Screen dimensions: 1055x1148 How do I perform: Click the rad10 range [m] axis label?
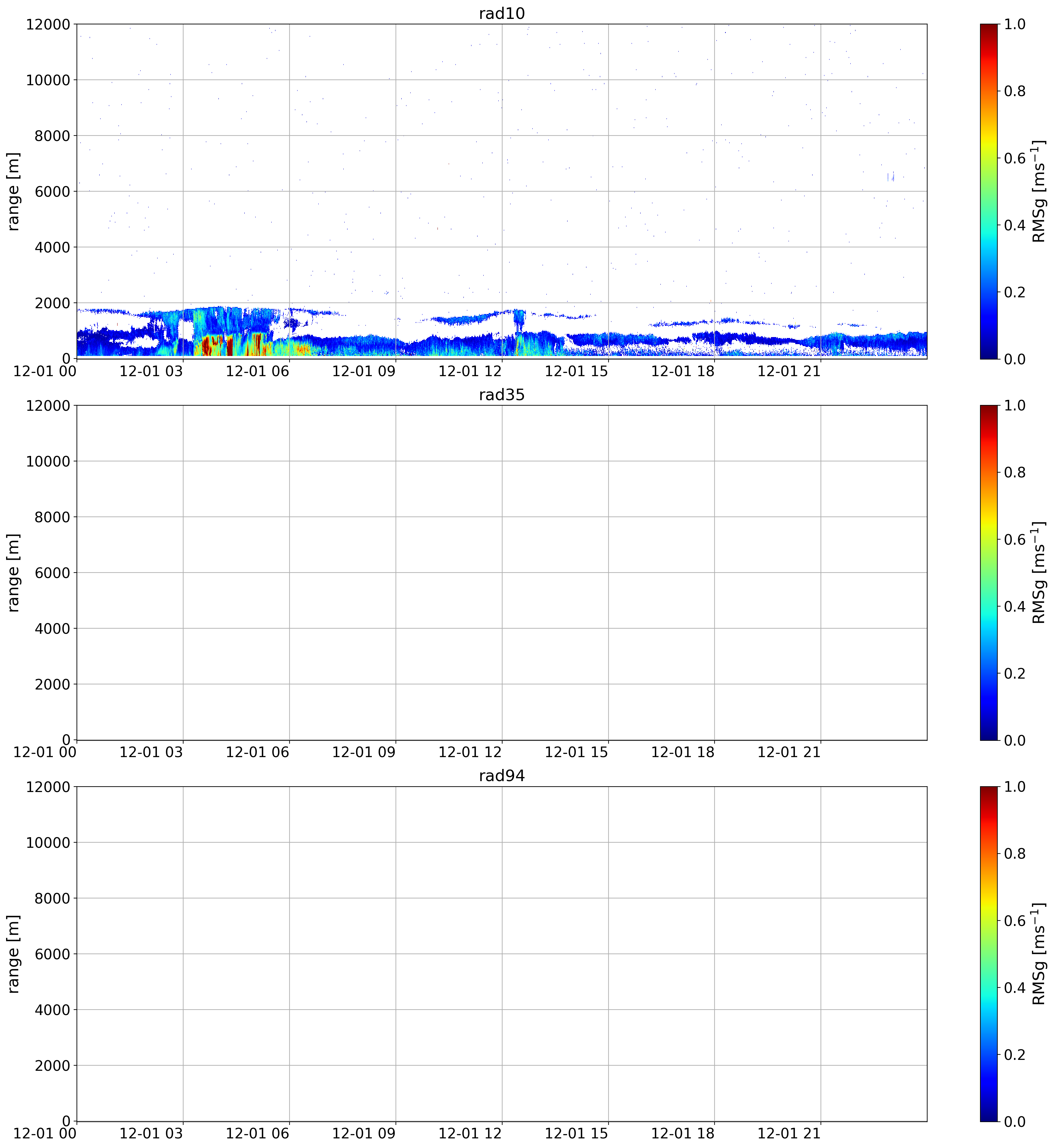(13, 191)
